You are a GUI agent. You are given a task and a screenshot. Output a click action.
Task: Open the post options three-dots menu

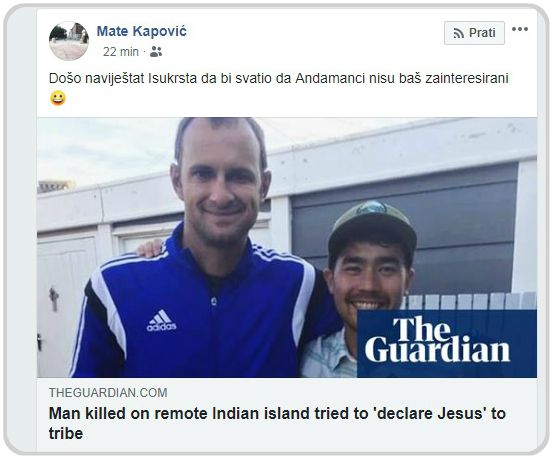pyautogui.click(x=520, y=29)
